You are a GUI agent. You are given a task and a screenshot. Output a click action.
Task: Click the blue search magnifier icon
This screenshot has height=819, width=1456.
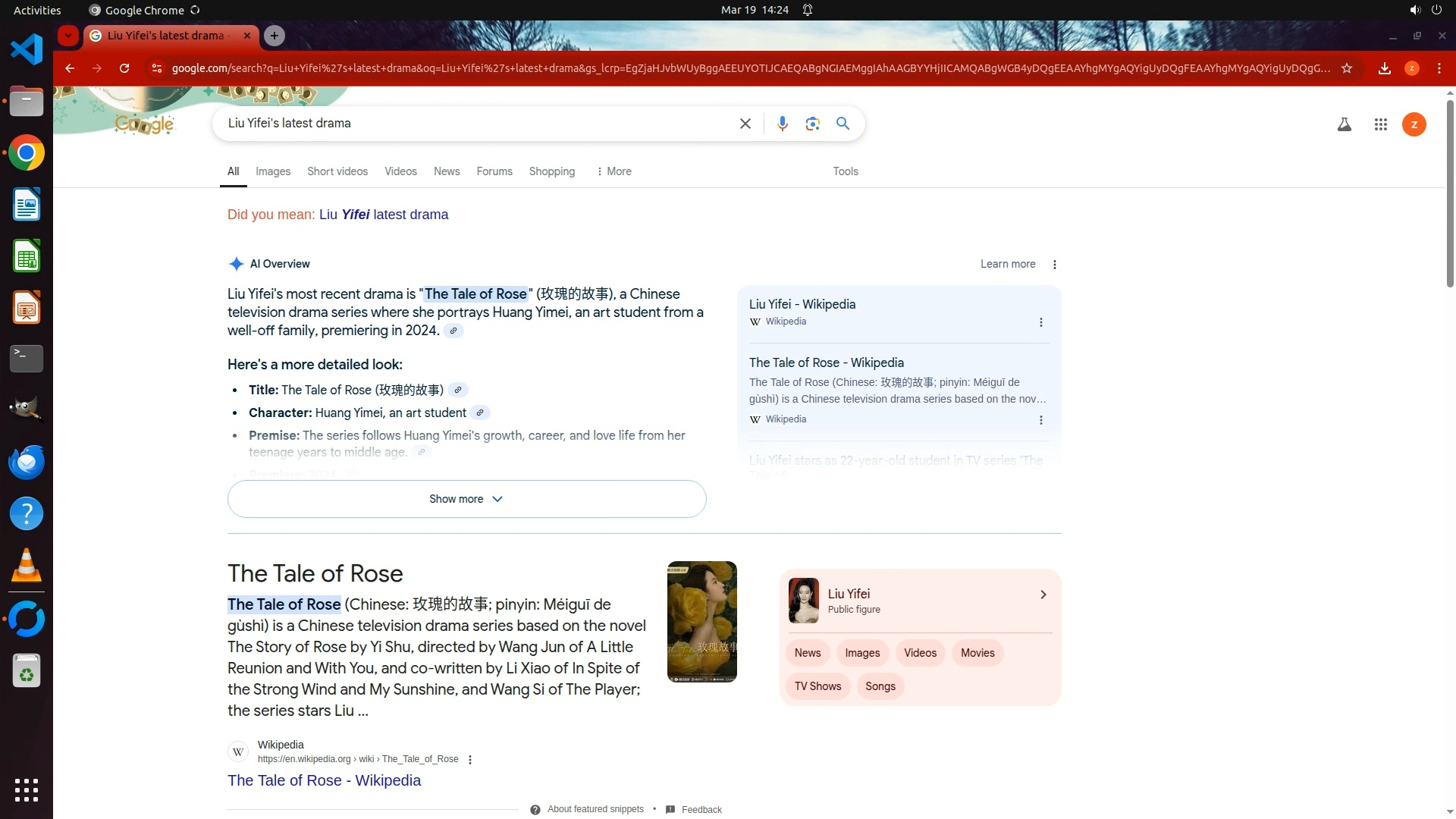coord(843,124)
